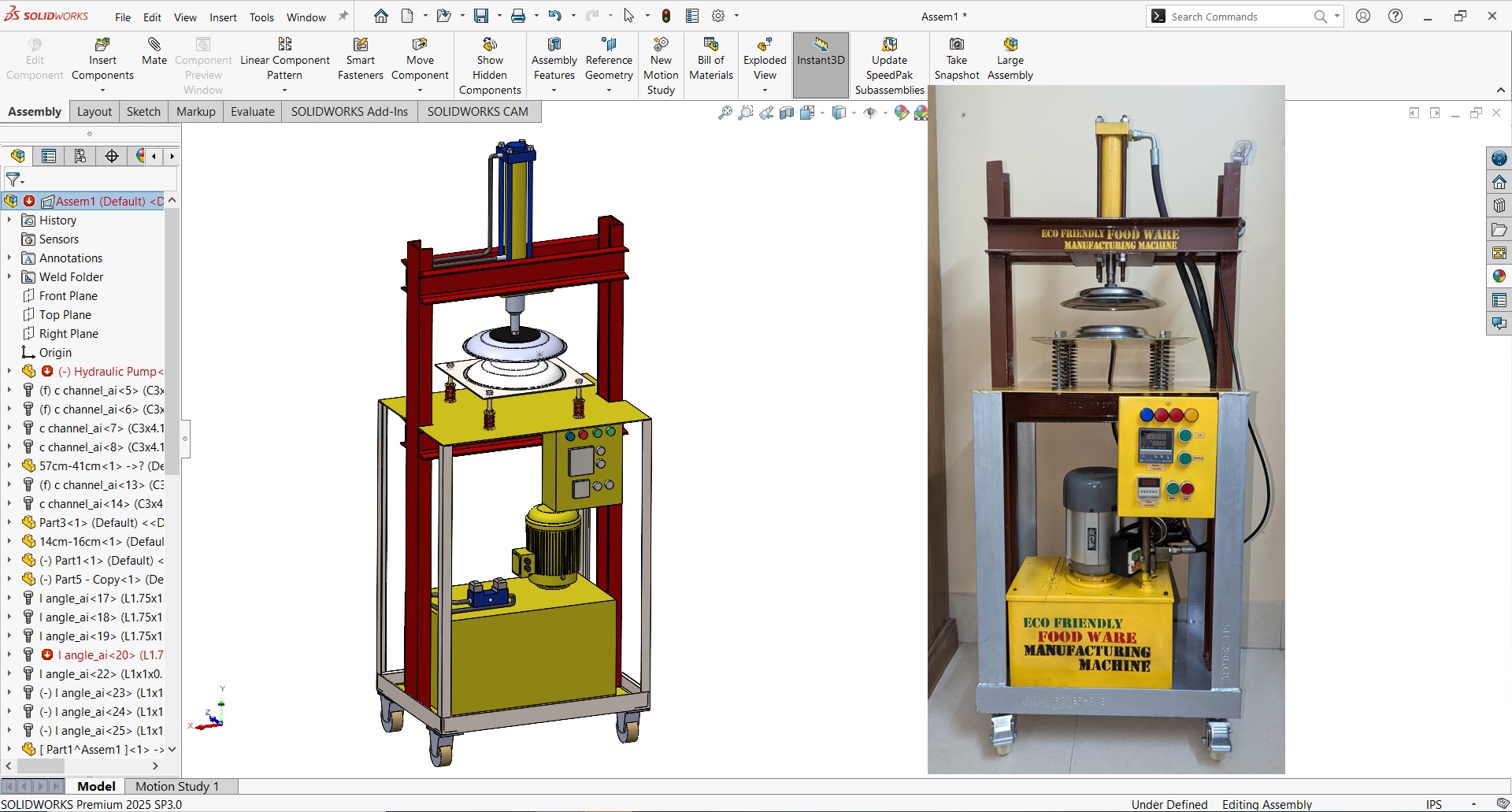The width and height of the screenshot is (1512, 812).
Task: Click the Print icon
Action: (x=518, y=16)
